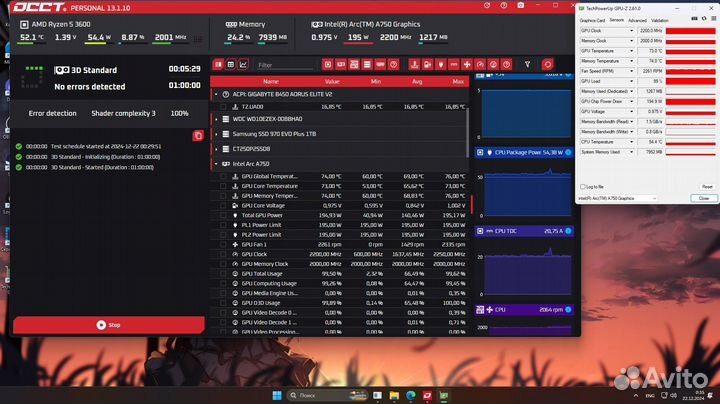This screenshot has height=404, width=720.
Task: Switch to the graph view icon in OCCT toolbar
Action: click(x=243, y=65)
